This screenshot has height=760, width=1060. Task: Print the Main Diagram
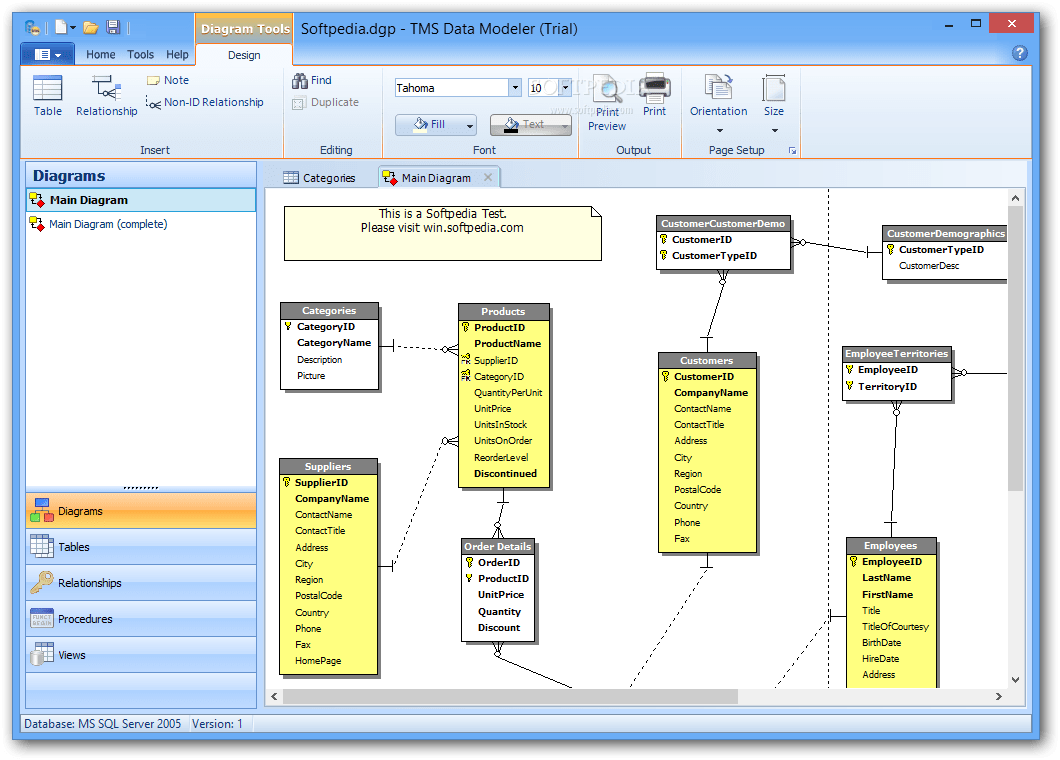pos(655,95)
